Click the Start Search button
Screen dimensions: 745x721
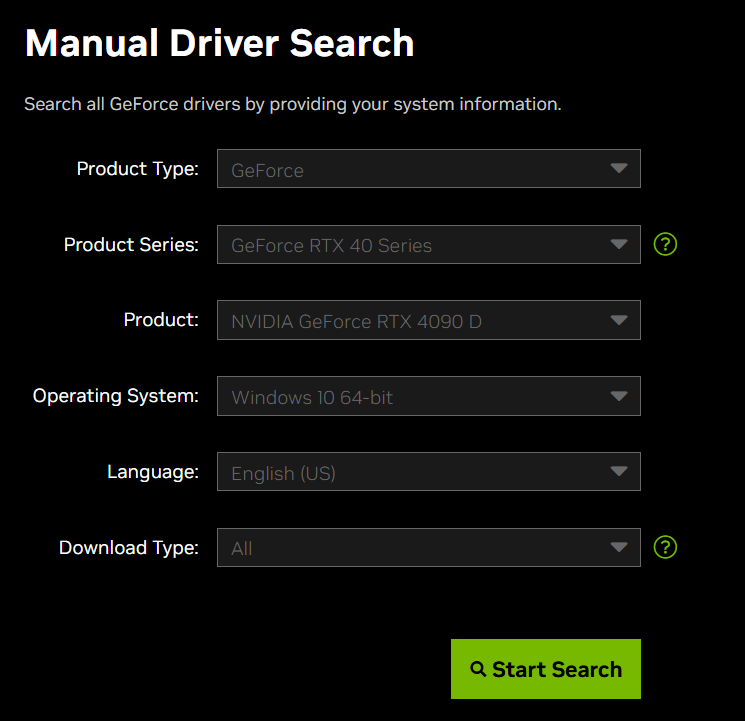point(545,669)
